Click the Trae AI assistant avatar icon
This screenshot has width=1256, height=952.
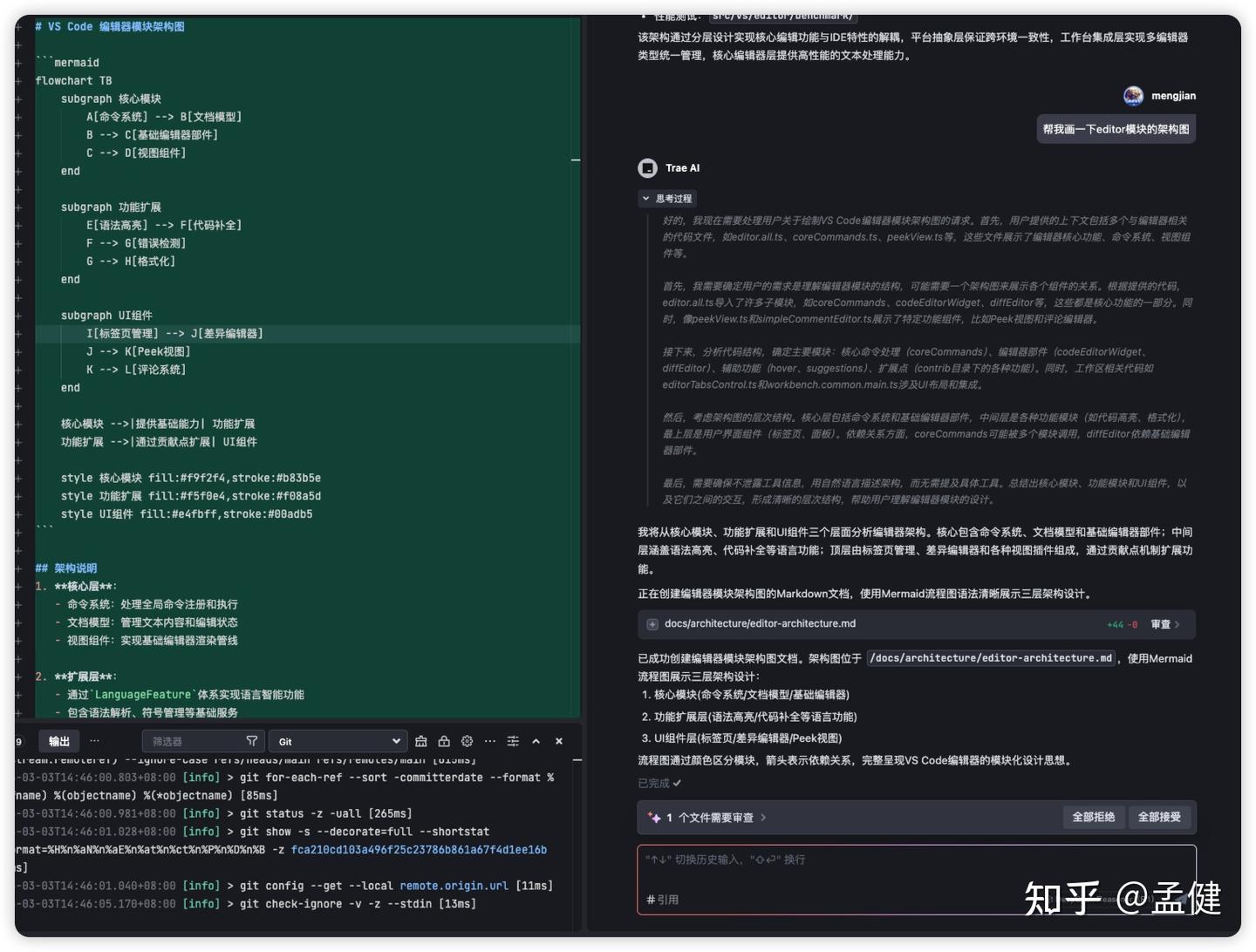[x=647, y=167]
